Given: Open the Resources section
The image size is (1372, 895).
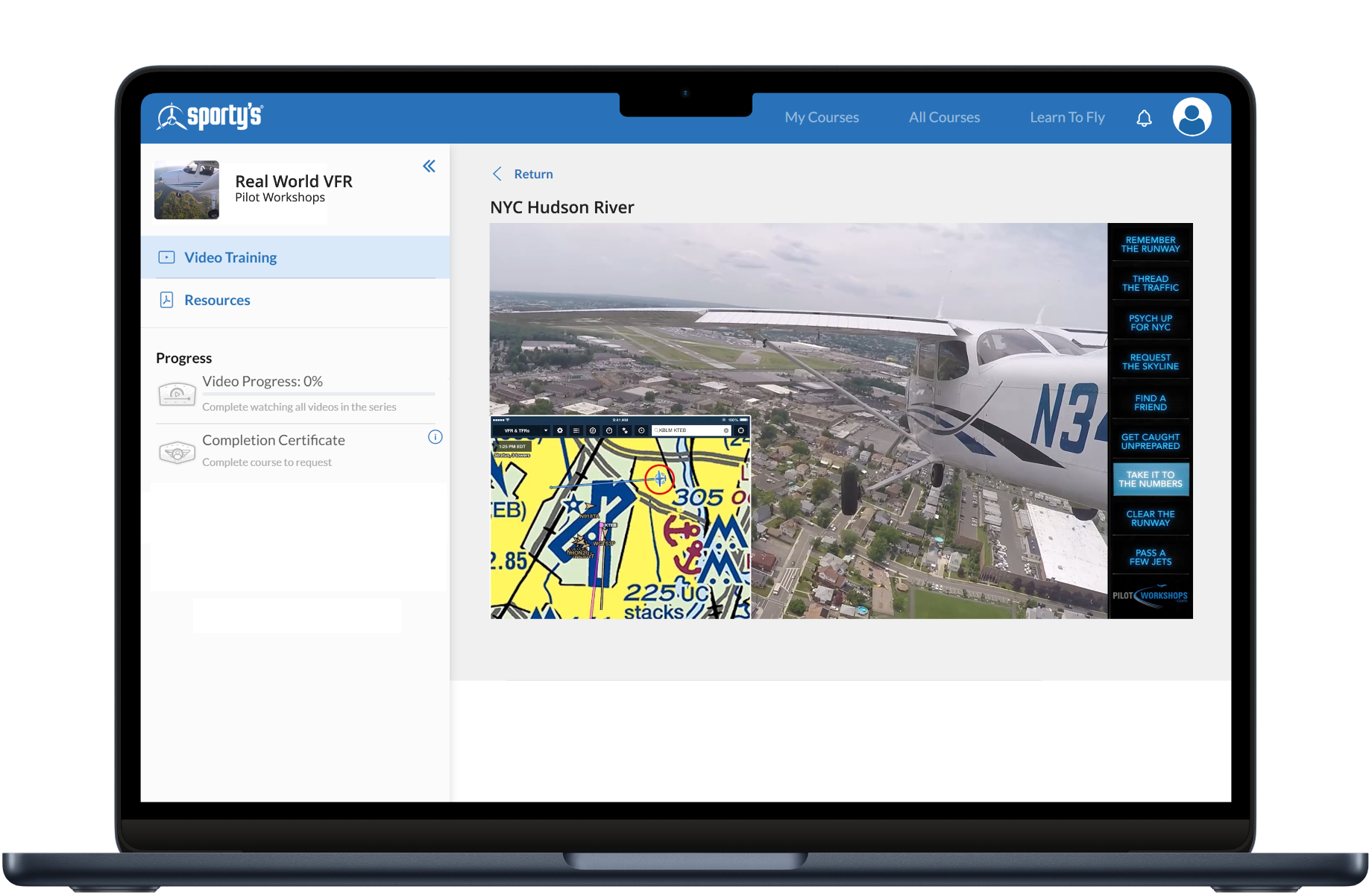Looking at the screenshot, I should [x=217, y=300].
